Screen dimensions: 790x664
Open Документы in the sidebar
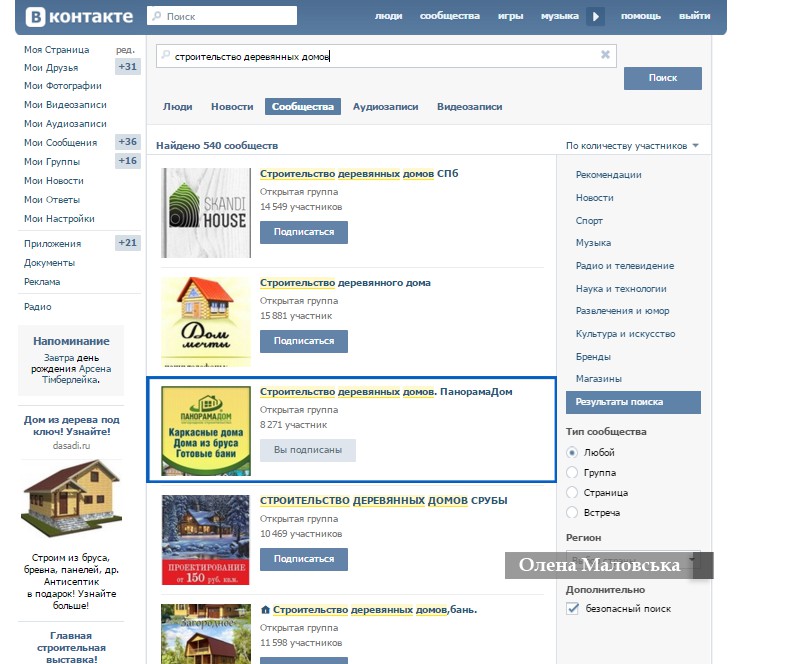49,262
